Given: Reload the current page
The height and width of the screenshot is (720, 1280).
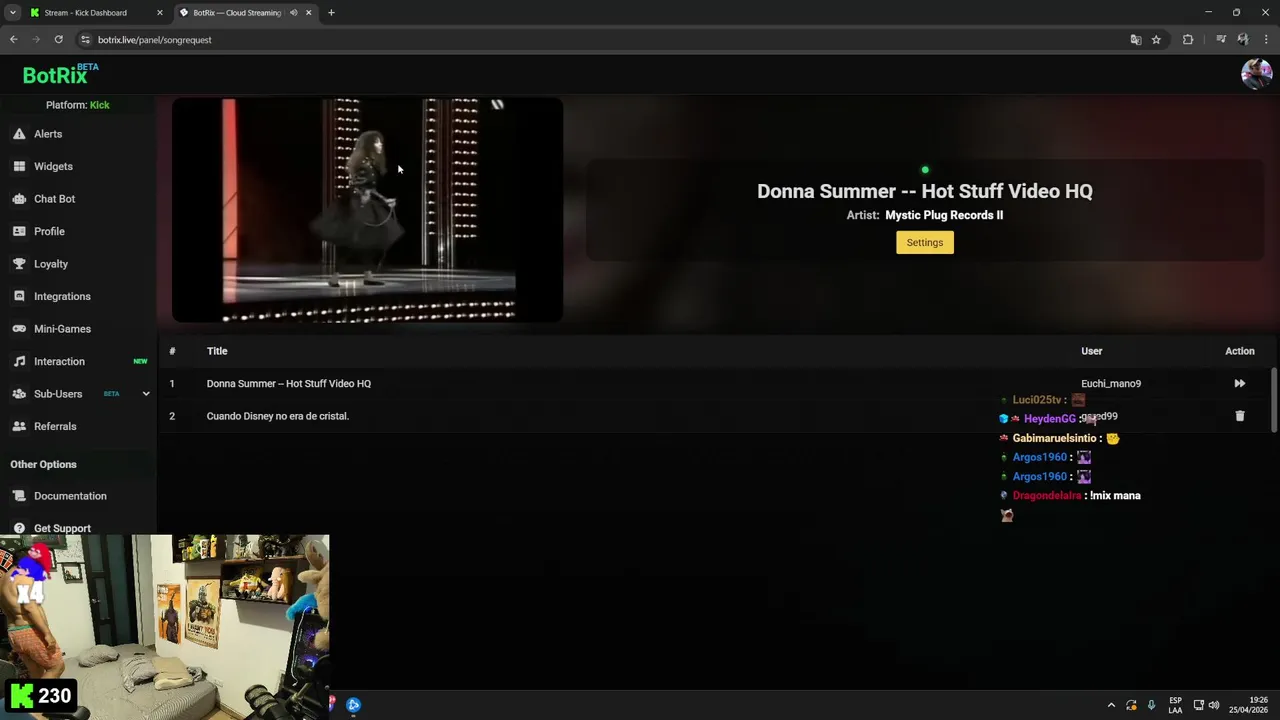Looking at the screenshot, I should click(59, 40).
